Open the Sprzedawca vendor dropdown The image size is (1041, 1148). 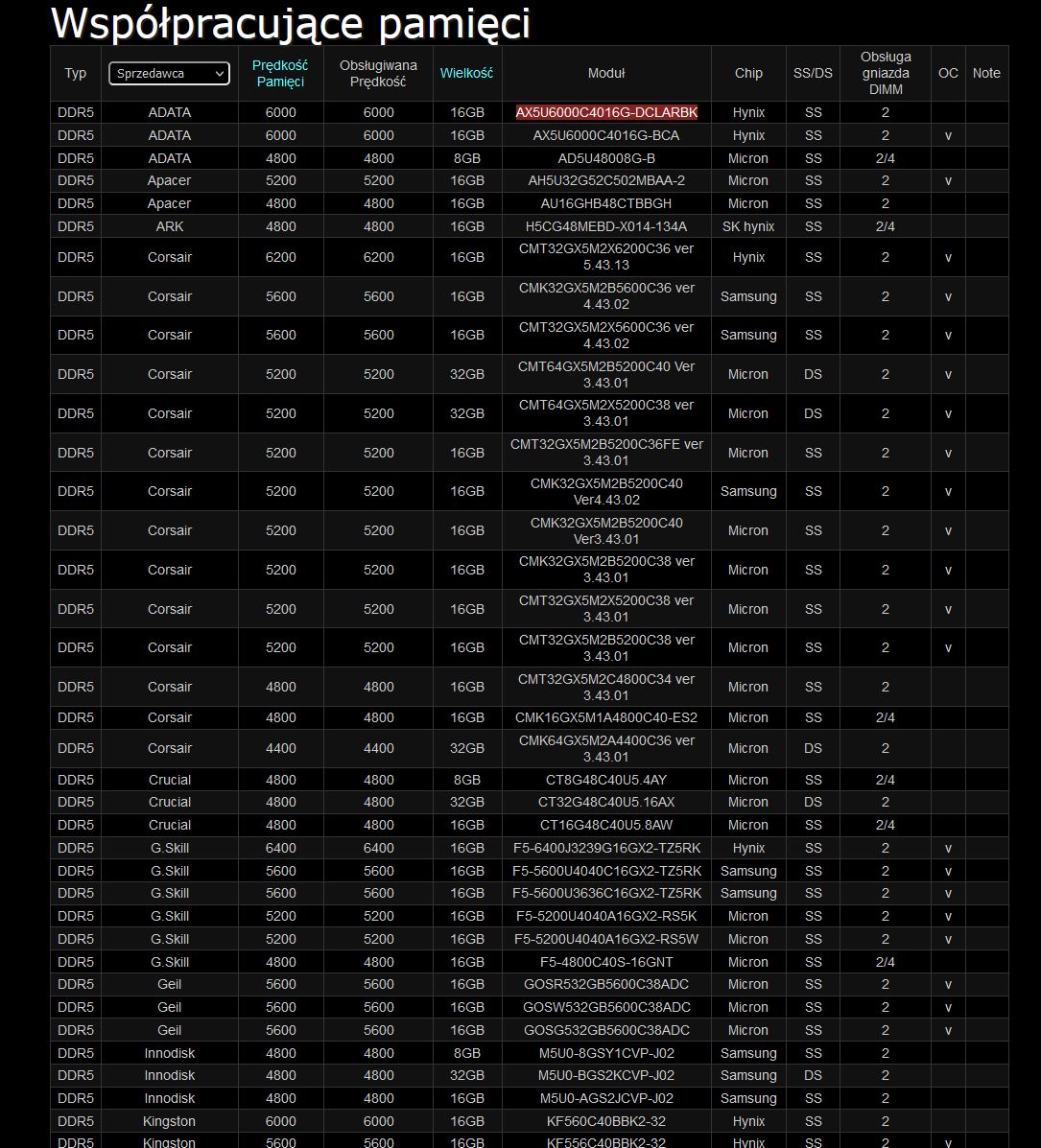[x=169, y=73]
